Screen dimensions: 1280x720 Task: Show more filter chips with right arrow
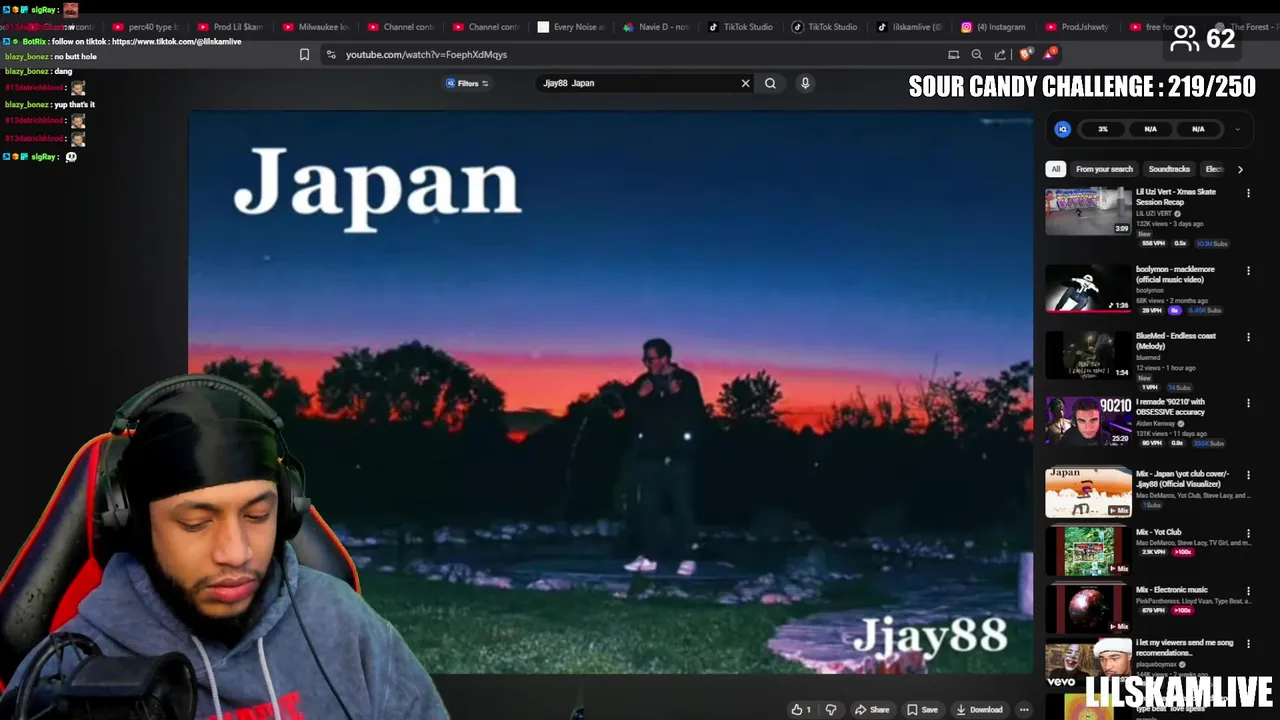(x=1240, y=169)
